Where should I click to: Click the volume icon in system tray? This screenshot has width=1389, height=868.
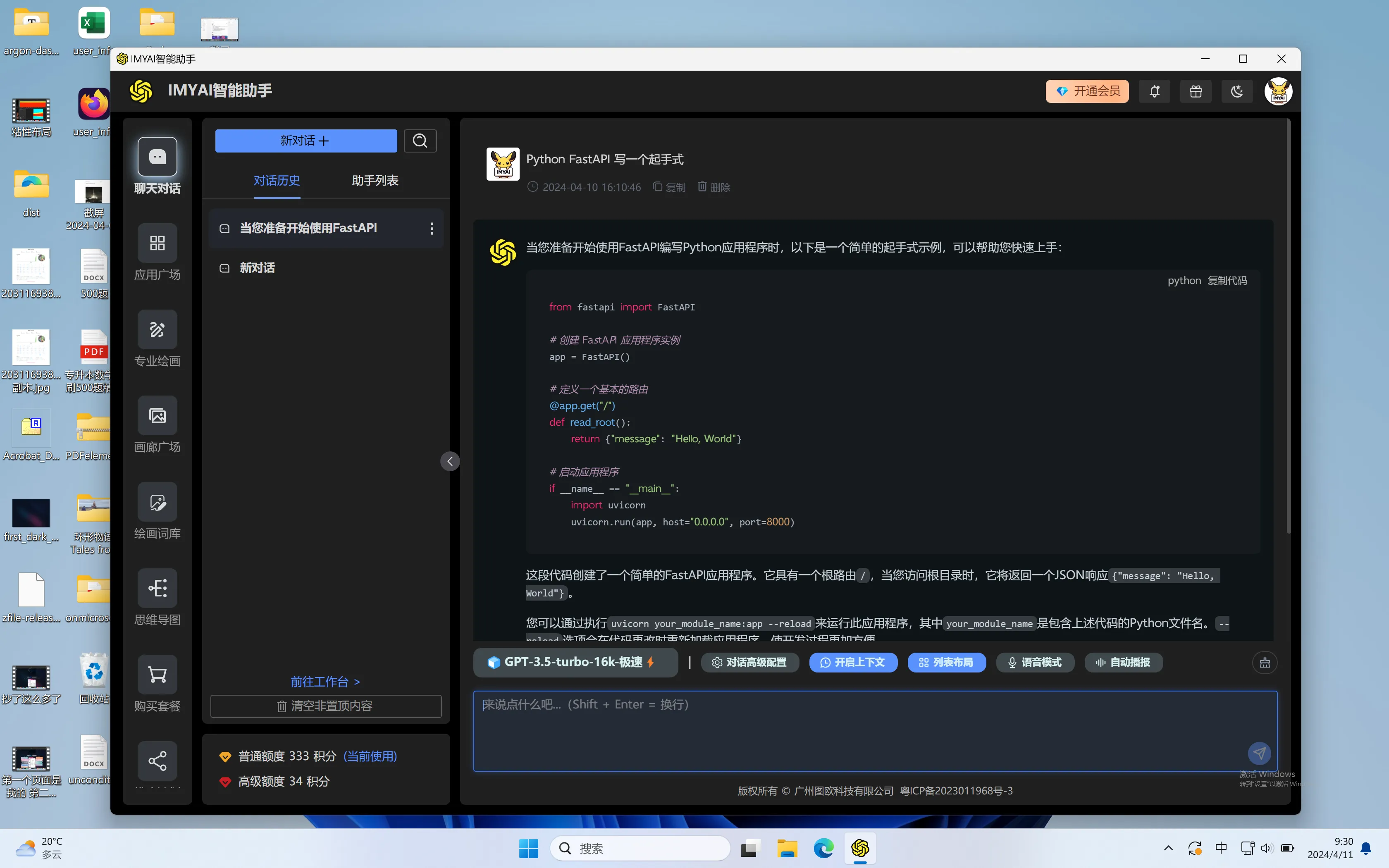tap(1267, 849)
